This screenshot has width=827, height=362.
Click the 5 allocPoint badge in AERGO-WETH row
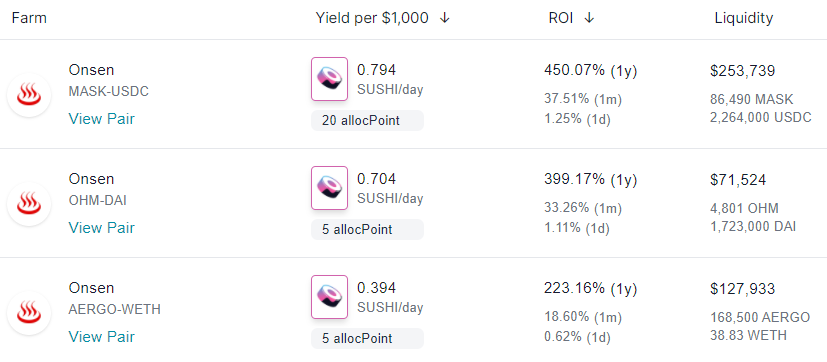pyautogui.click(x=368, y=339)
